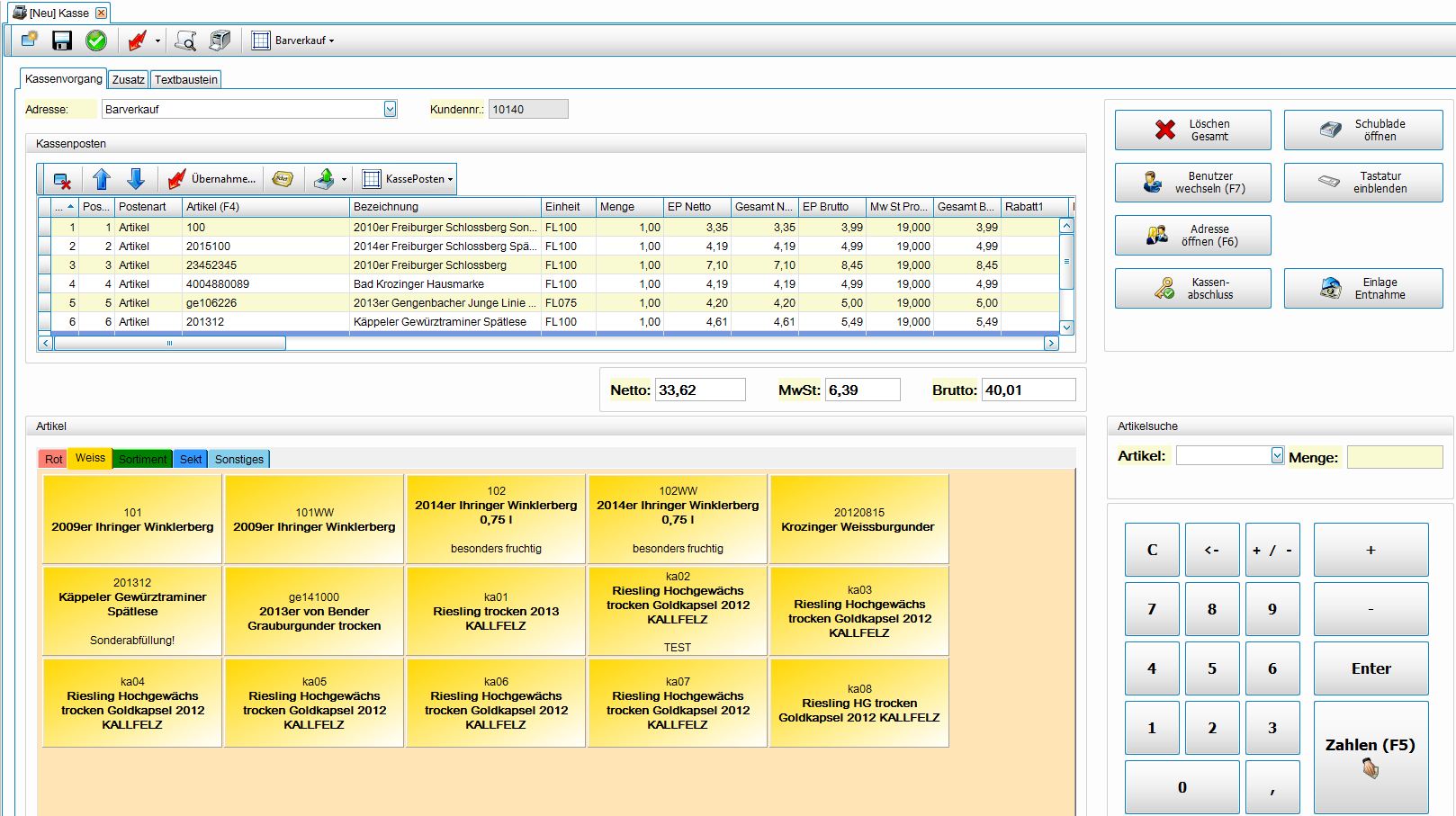The width and height of the screenshot is (1456, 816).
Task: Sort by the first '...' column header
Action: (x=65, y=207)
